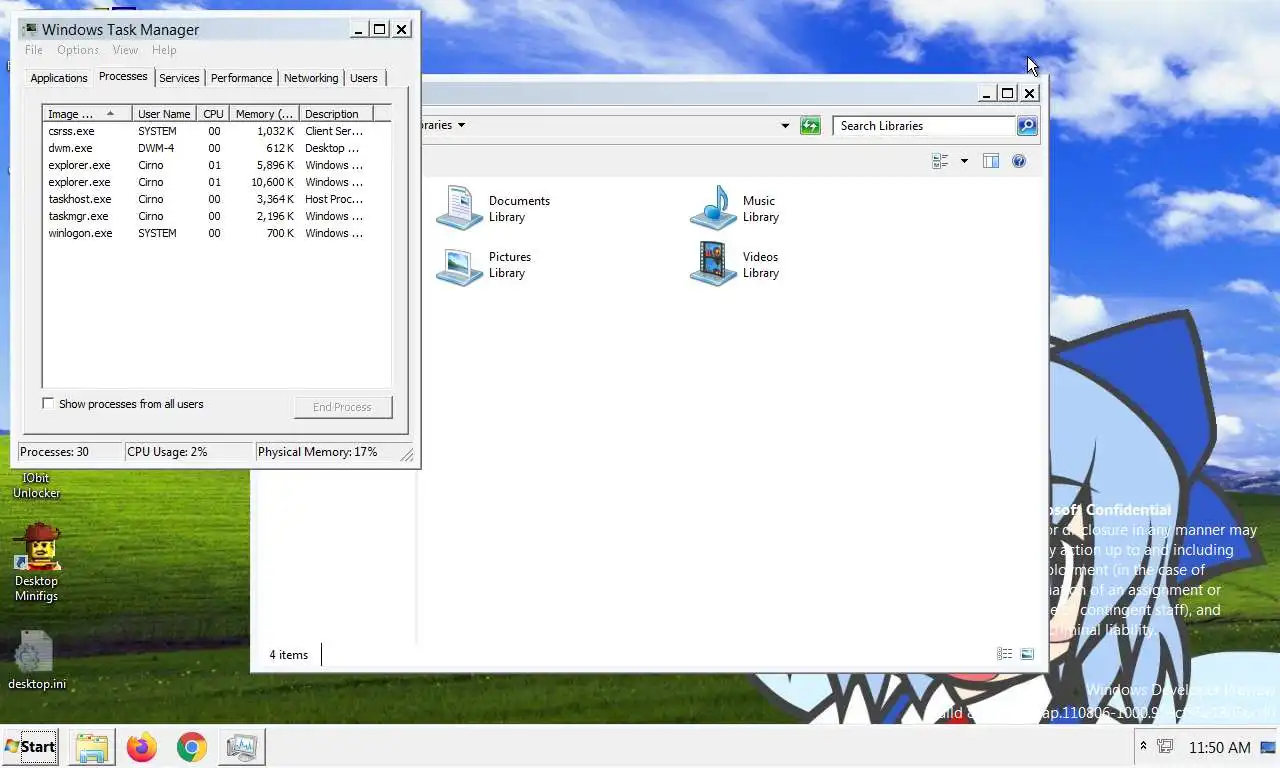Toggle the preview pane icon in Libraries

[x=991, y=161]
